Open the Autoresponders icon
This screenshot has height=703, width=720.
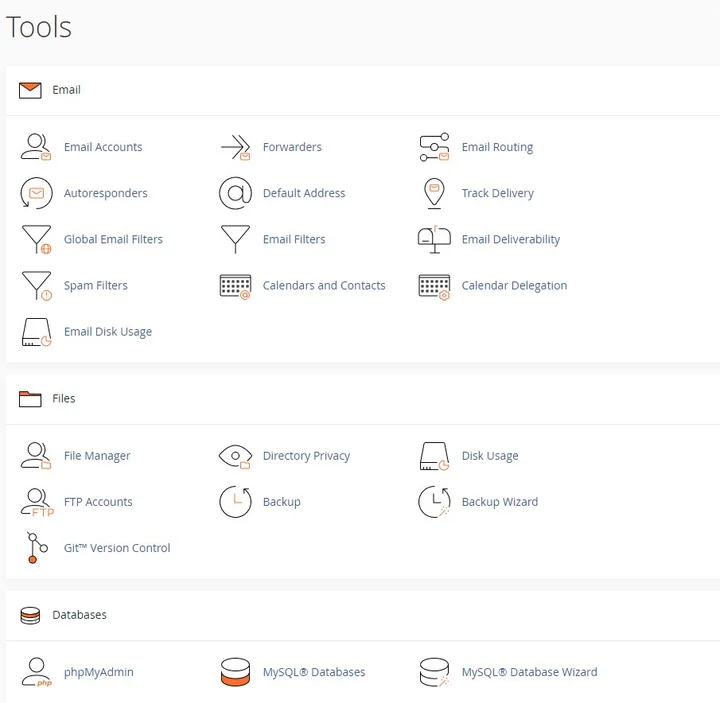[x=36, y=193]
